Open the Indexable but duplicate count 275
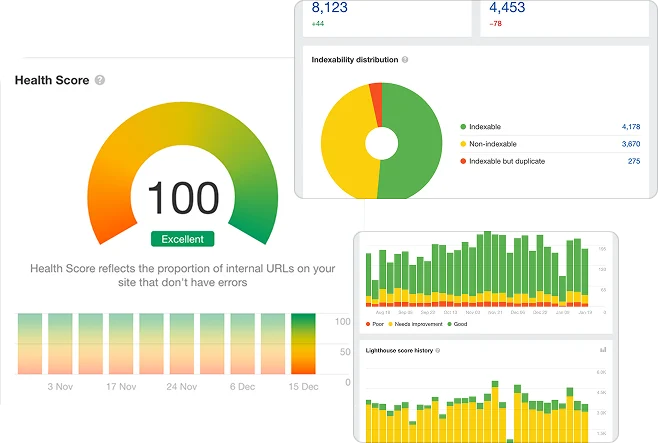 (634, 161)
